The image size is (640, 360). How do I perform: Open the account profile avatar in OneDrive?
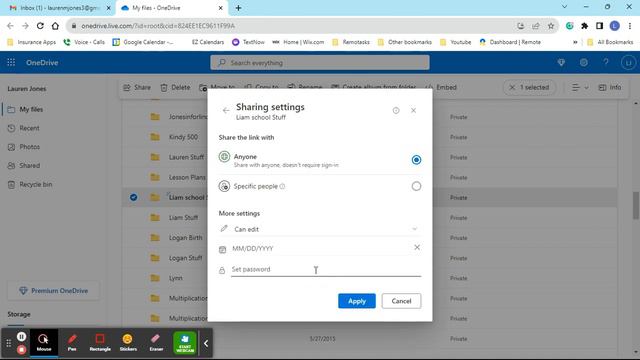(x=628, y=62)
